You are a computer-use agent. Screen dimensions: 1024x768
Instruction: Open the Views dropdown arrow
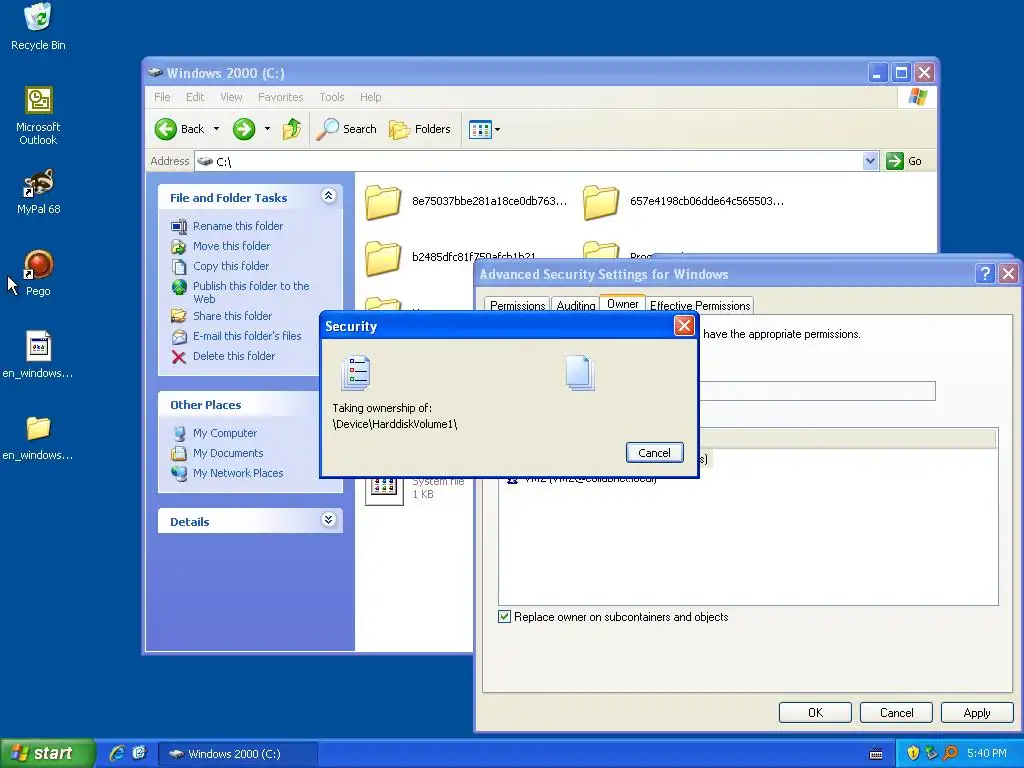[x=498, y=129]
